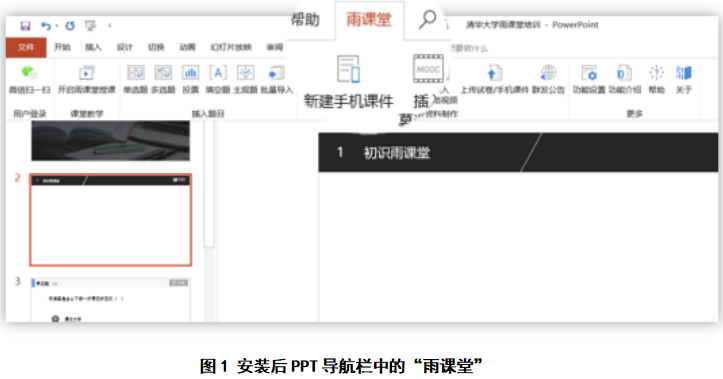Insert a 多选题 multiple-choice question
The height and width of the screenshot is (379, 723).
click(163, 79)
